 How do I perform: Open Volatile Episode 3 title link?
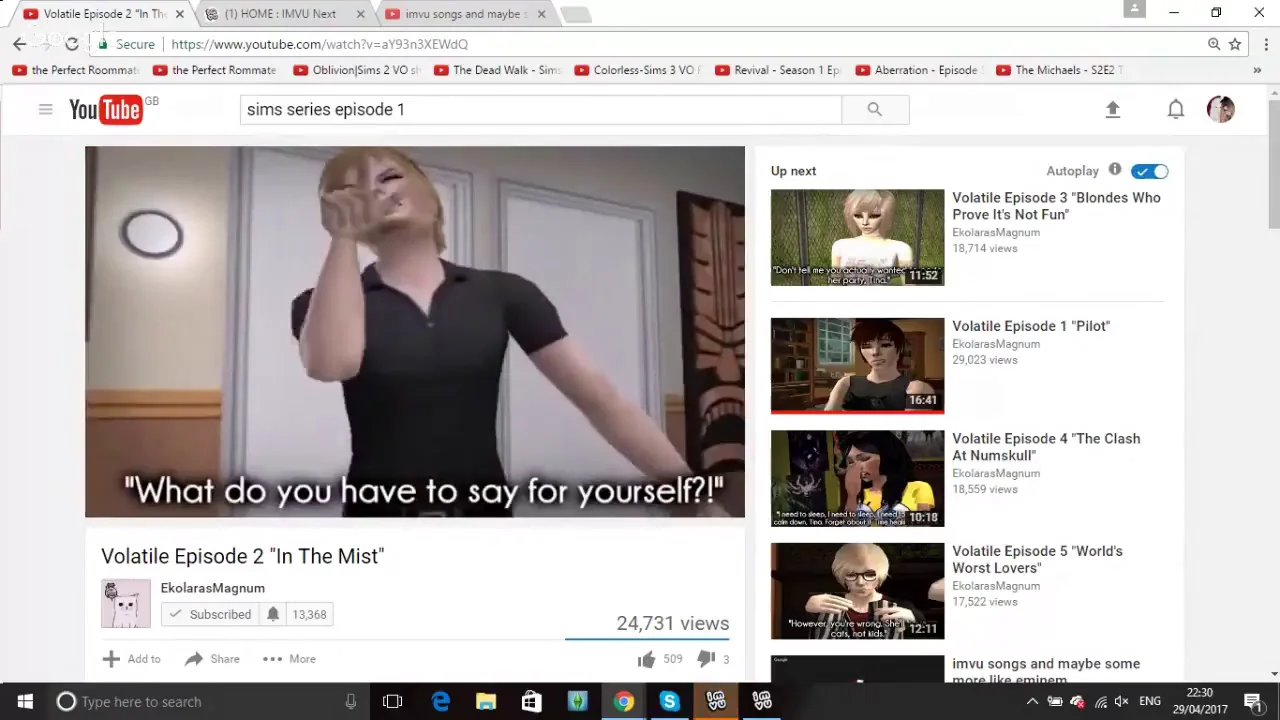click(1055, 206)
